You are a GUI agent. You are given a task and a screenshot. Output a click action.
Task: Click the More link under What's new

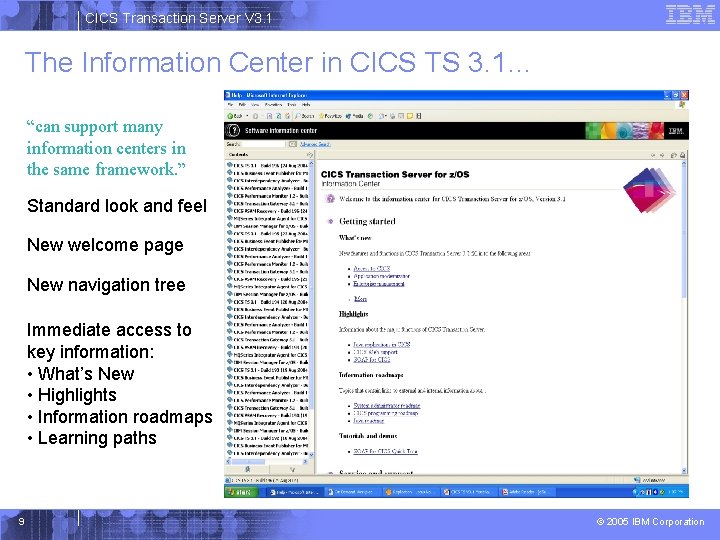click(x=360, y=299)
